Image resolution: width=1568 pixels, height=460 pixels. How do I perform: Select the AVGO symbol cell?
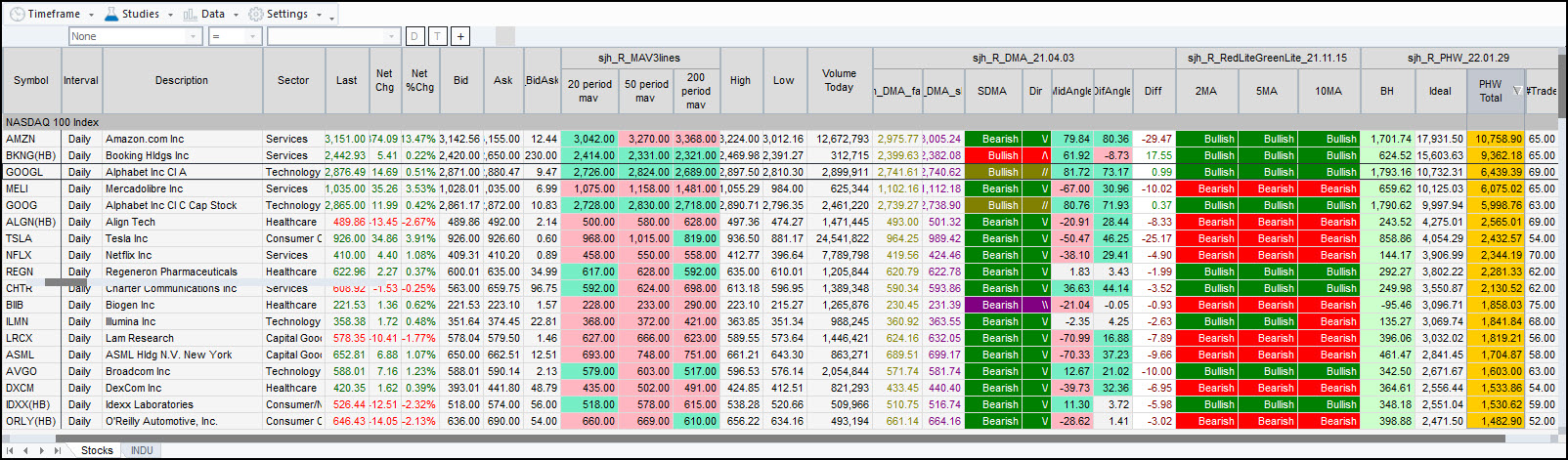click(31, 371)
